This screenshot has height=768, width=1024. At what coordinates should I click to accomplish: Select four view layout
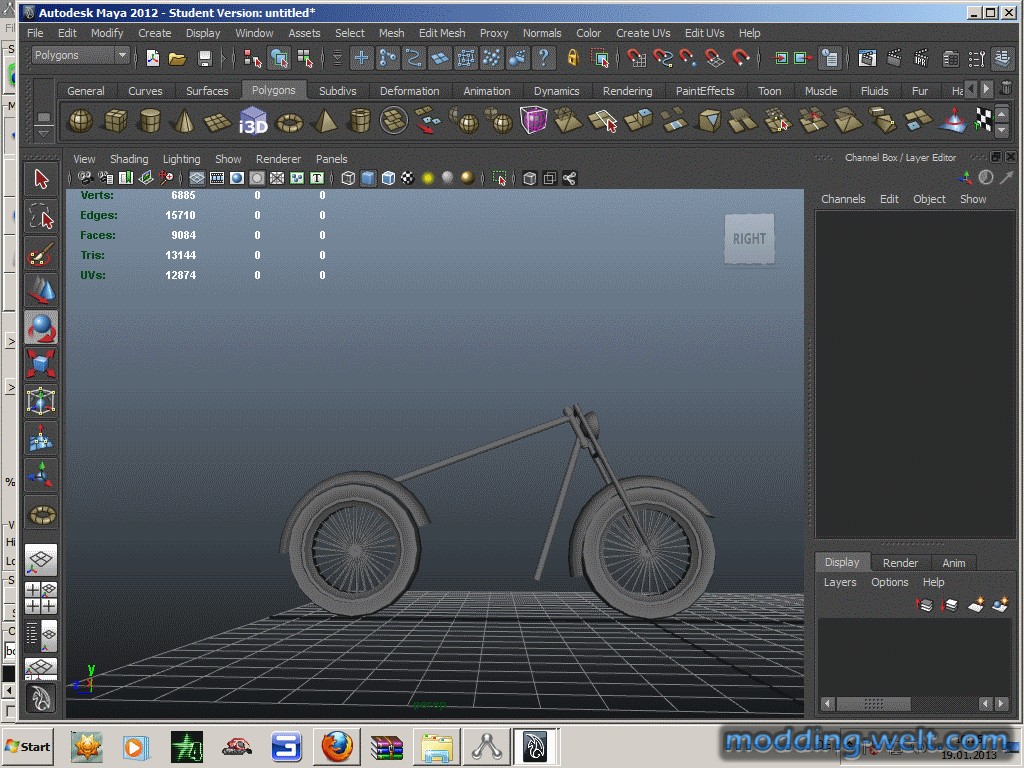point(41,598)
